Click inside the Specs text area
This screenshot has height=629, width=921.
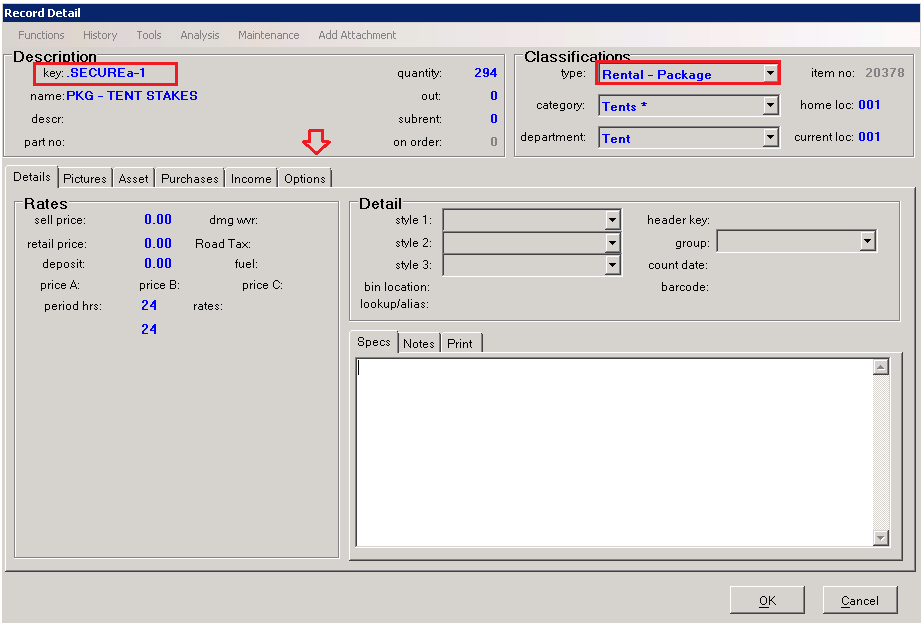click(x=612, y=450)
